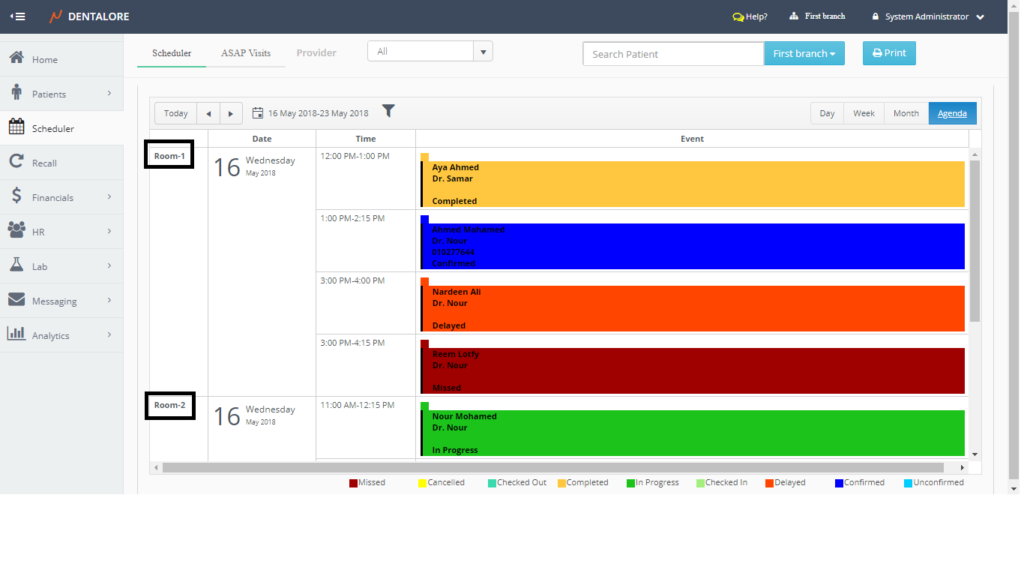Open the First branch dropdown button
The image size is (1024, 576).
click(804, 54)
